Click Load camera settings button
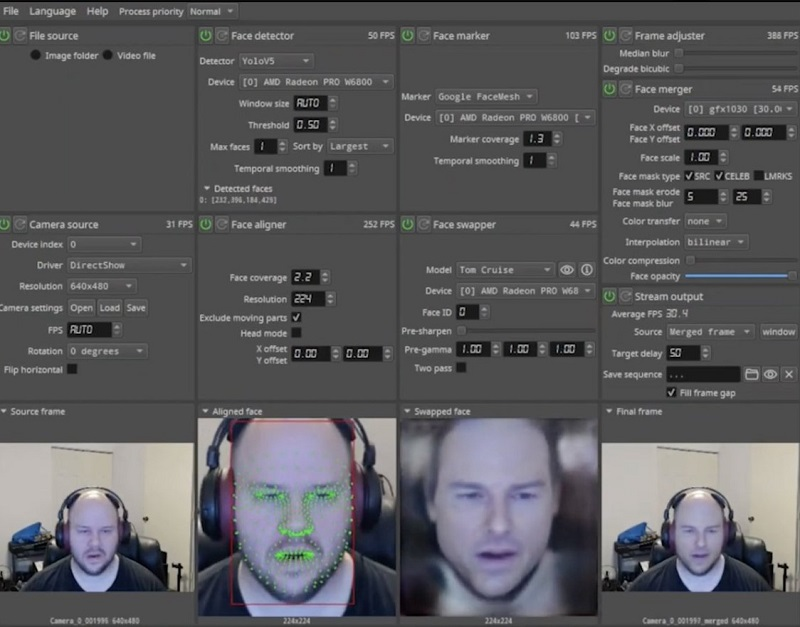Screen dimensions: 800x627 (109, 308)
